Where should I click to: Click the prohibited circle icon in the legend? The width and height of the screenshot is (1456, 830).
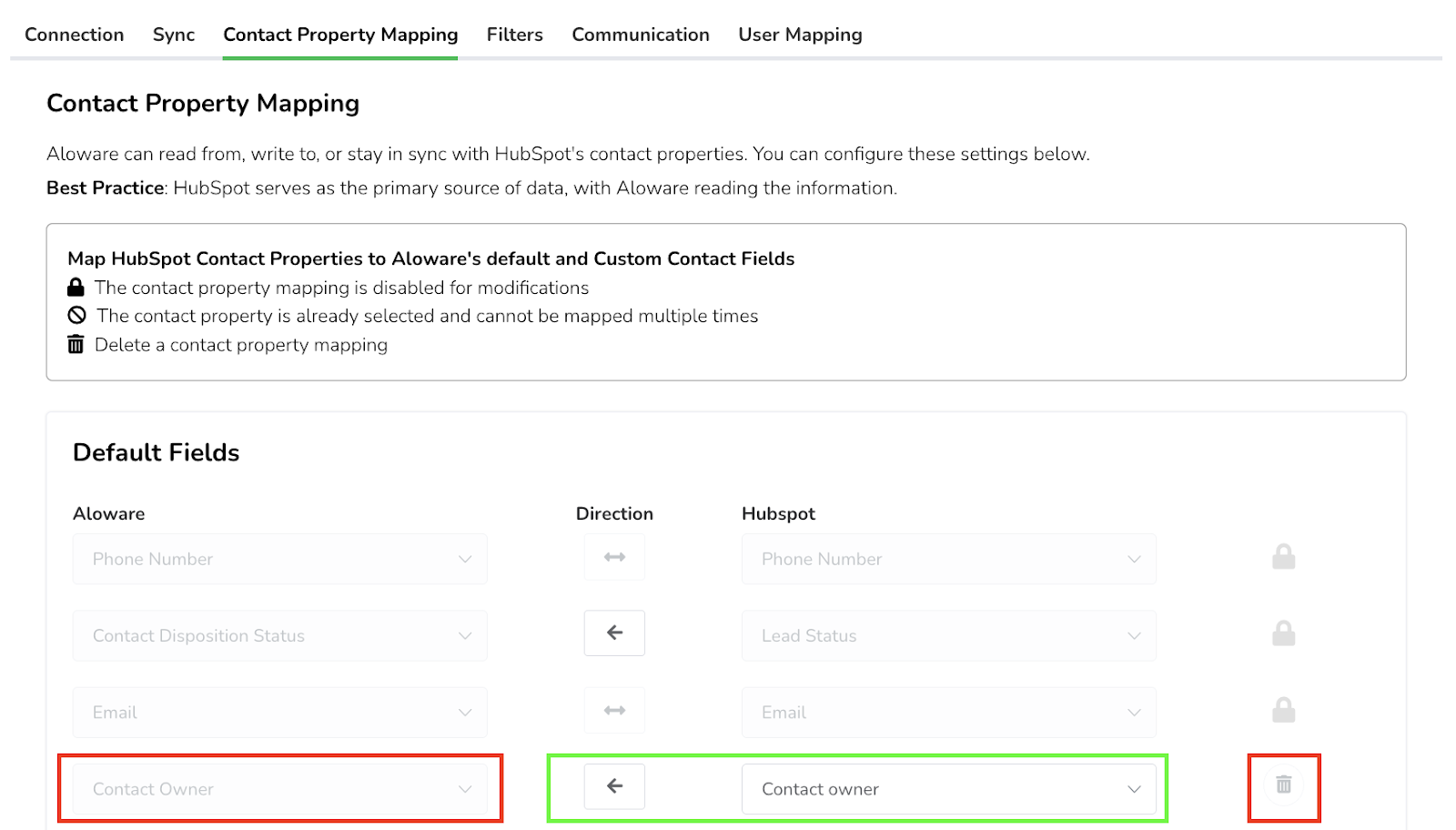(x=76, y=315)
